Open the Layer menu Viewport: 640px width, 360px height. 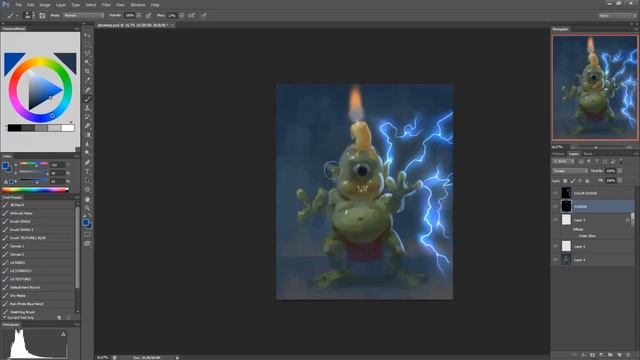click(x=61, y=5)
